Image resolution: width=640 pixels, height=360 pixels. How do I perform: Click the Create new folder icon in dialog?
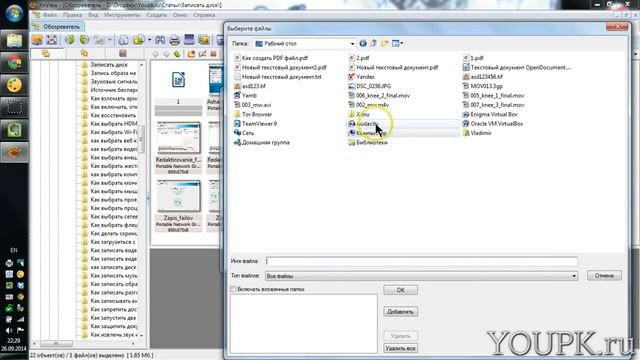(384, 43)
